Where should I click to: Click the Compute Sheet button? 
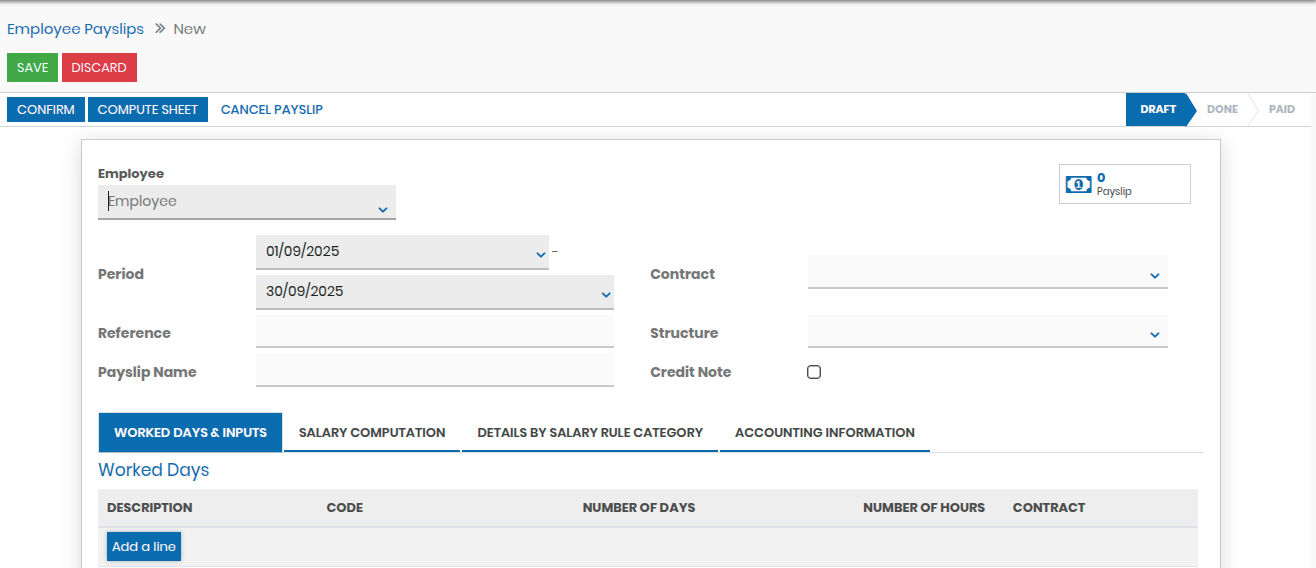tap(148, 110)
